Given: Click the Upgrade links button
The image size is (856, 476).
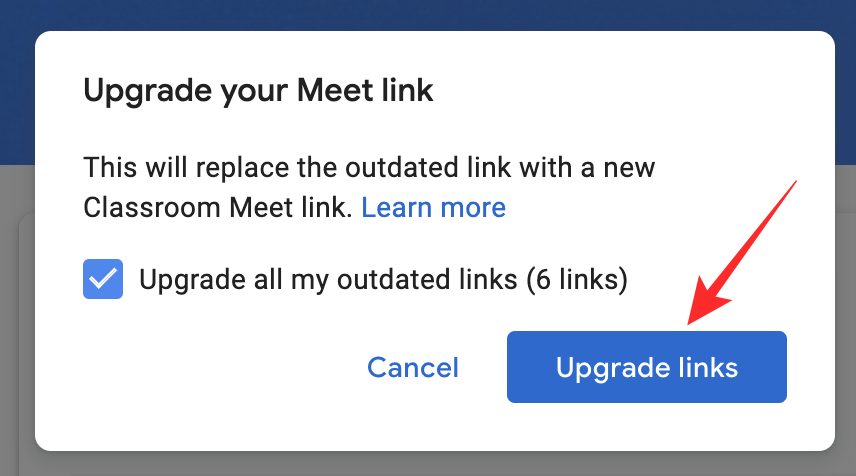Looking at the screenshot, I should click(646, 367).
